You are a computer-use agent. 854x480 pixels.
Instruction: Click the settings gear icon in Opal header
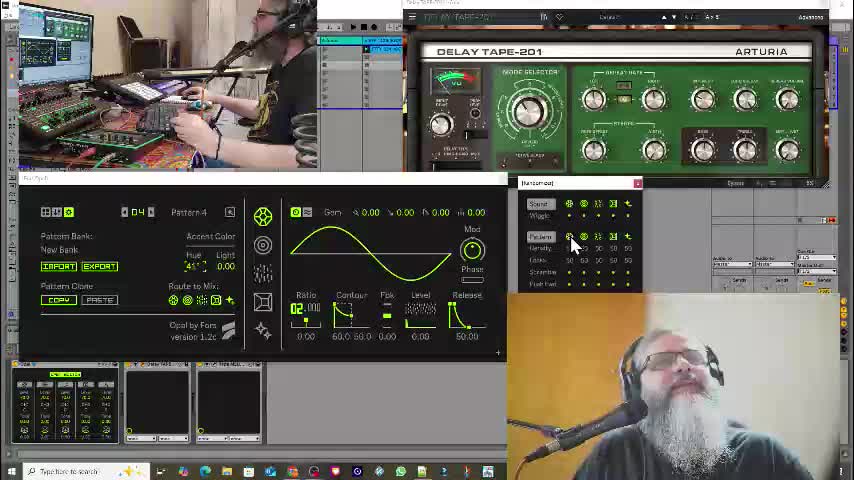point(69,212)
